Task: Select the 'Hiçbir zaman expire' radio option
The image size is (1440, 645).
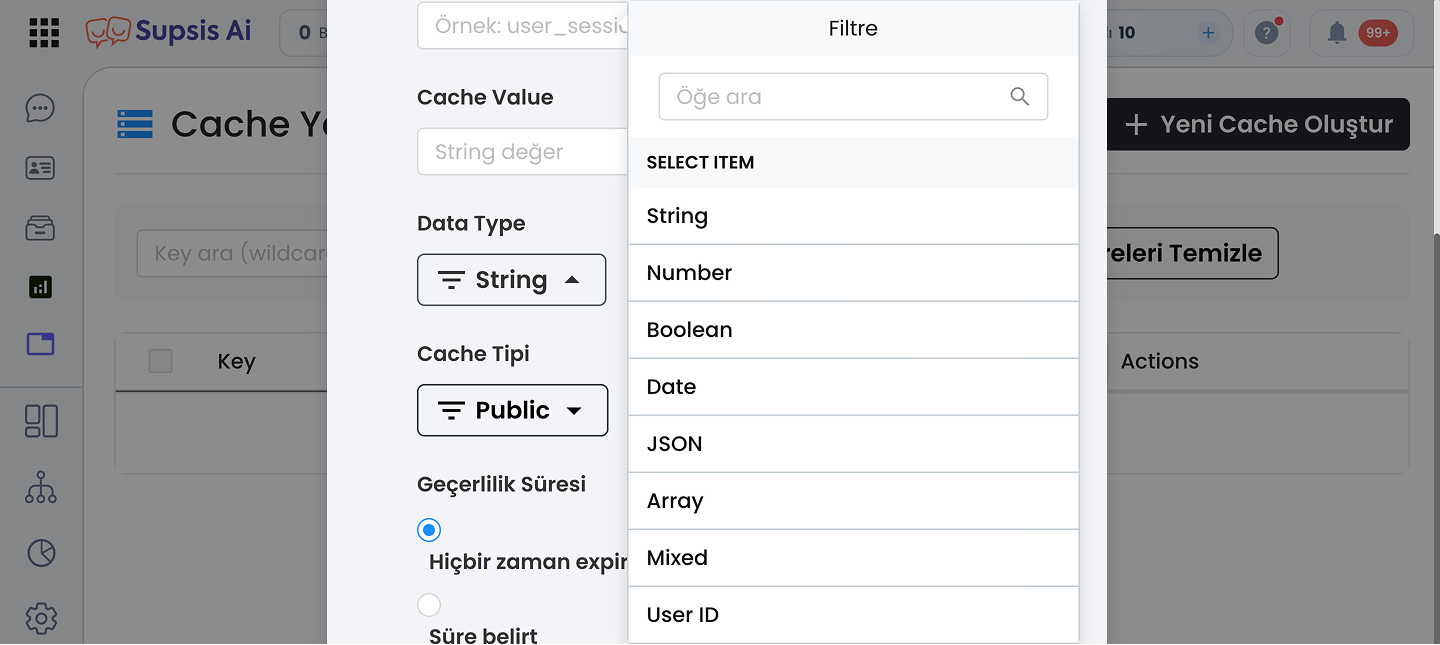Action: click(429, 530)
